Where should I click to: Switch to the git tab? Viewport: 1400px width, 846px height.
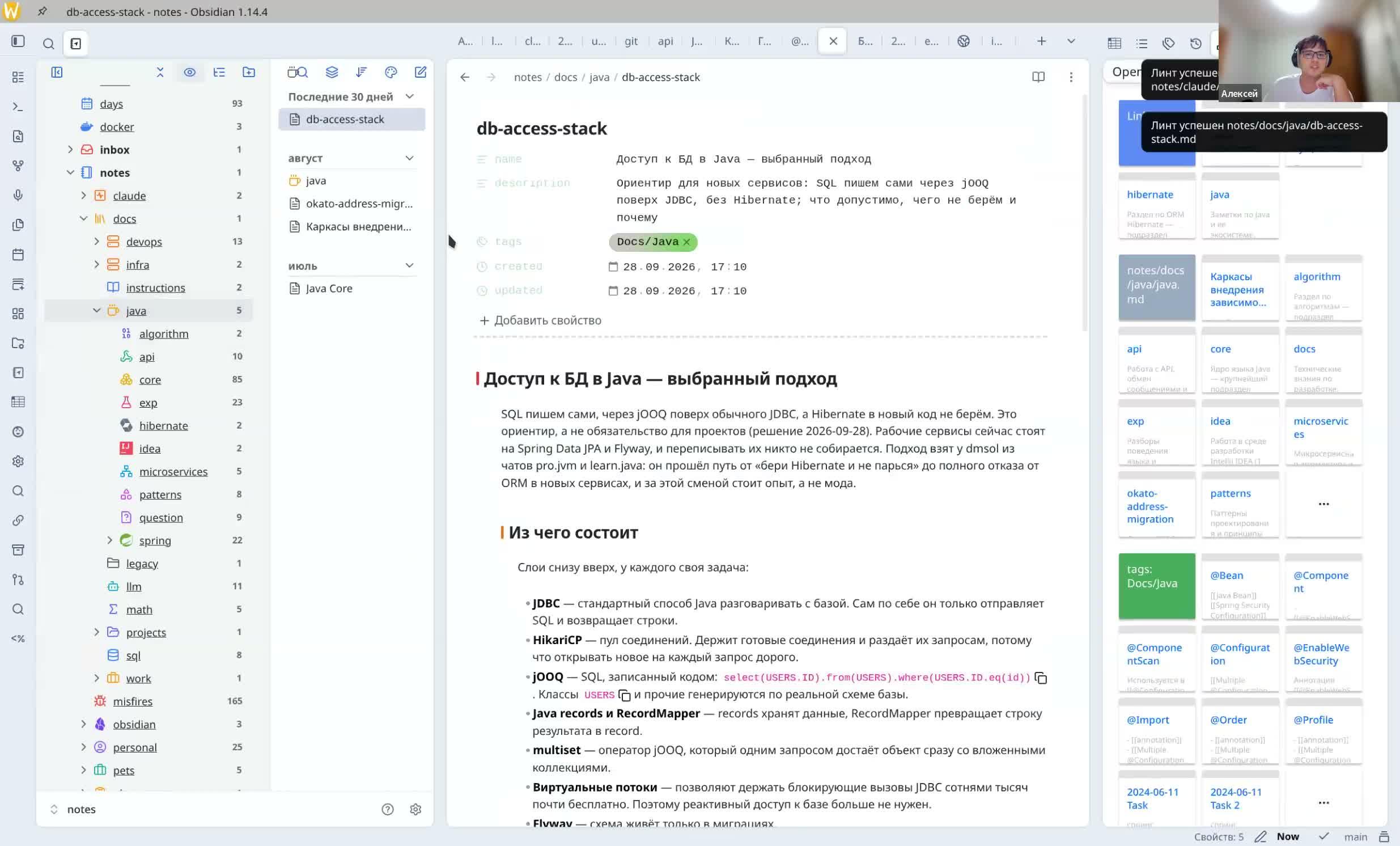[x=631, y=41]
